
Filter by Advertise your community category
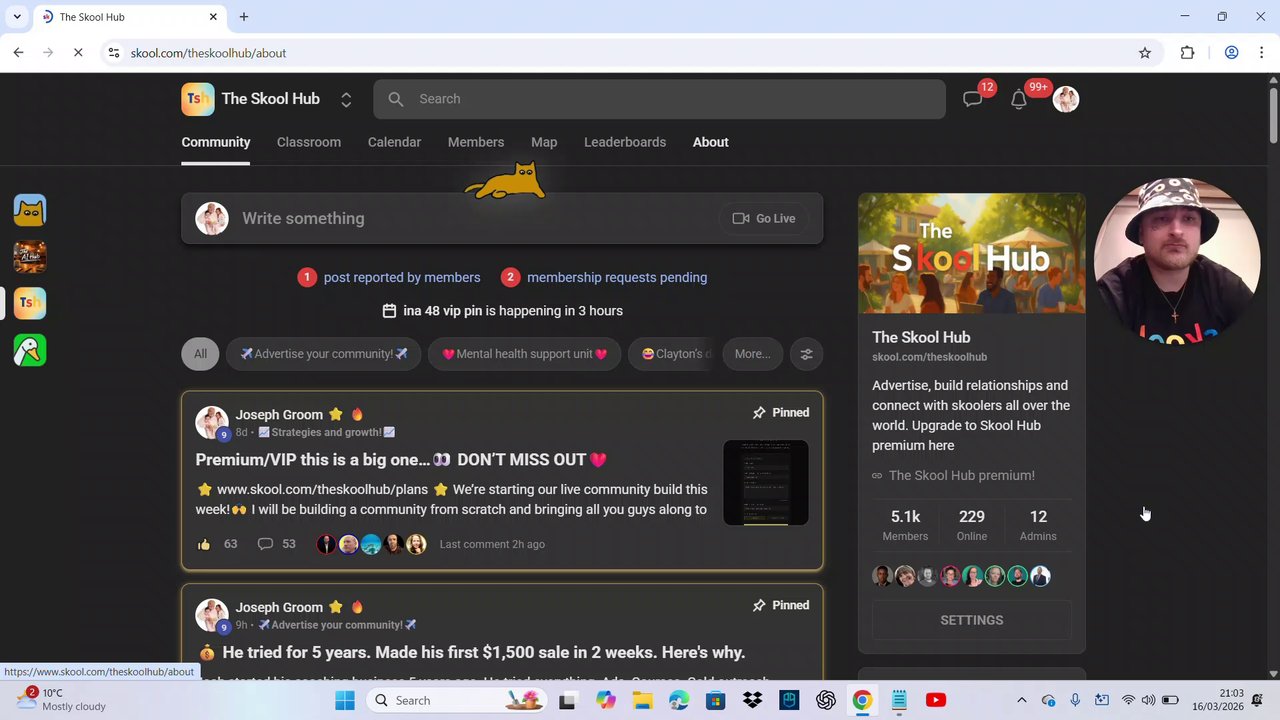tap(324, 354)
